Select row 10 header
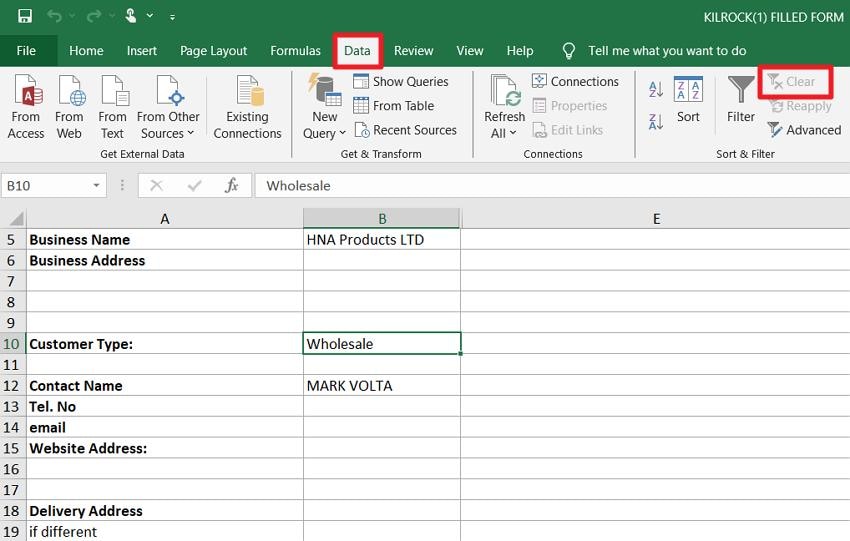Viewport: 850px width, 541px height. click(12, 344)
